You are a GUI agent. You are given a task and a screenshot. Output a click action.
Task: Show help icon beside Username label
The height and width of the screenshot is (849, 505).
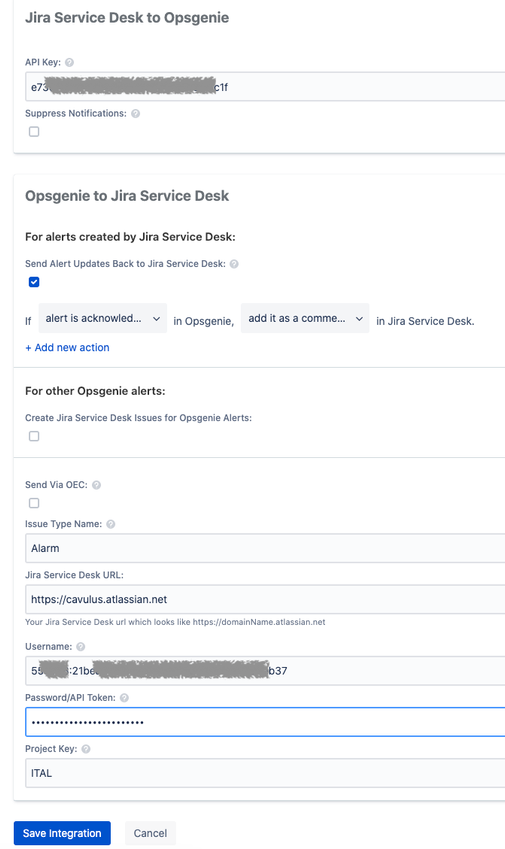81,647
